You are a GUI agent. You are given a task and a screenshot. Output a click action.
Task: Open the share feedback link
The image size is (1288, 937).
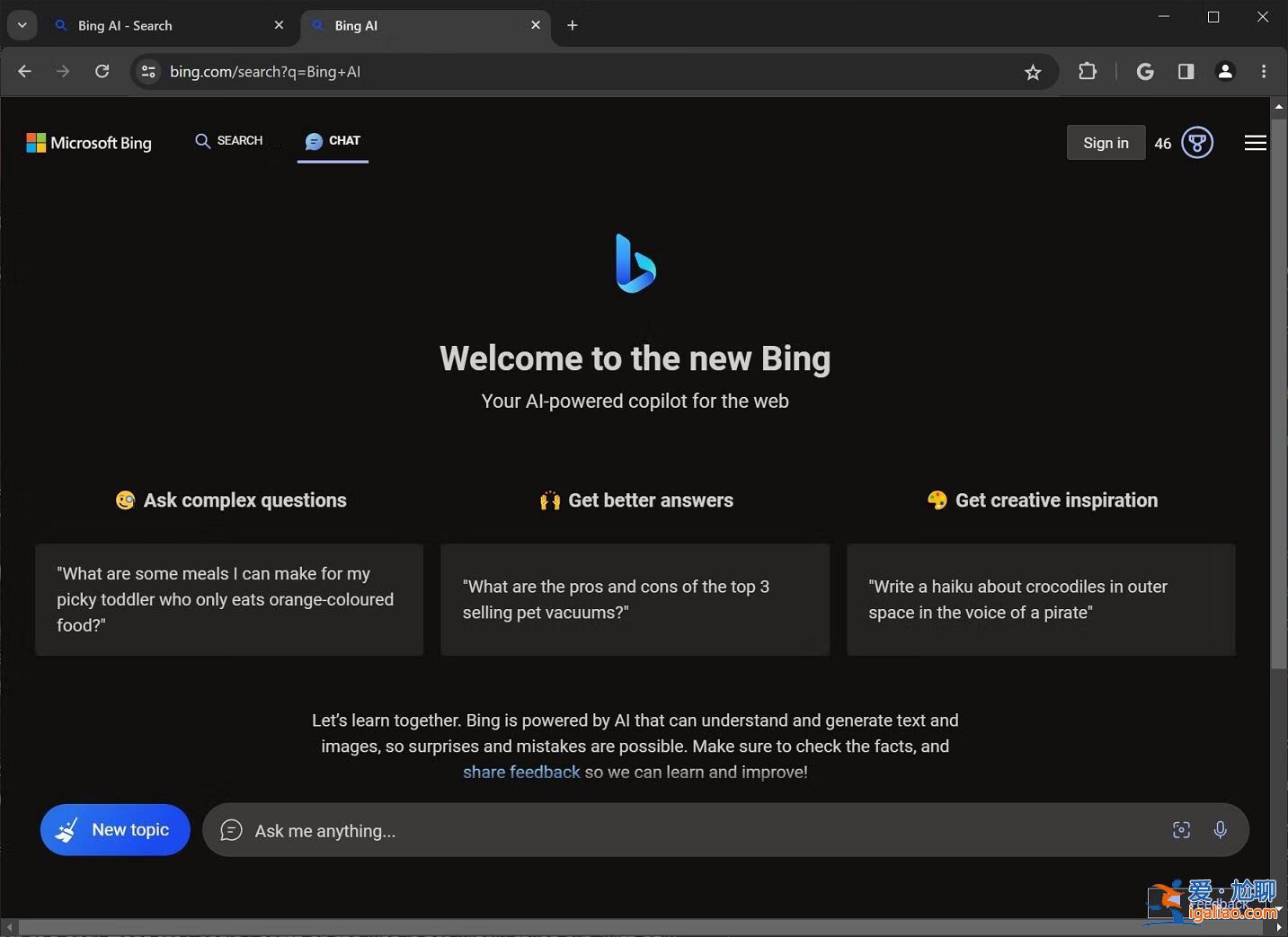[520, 772]
